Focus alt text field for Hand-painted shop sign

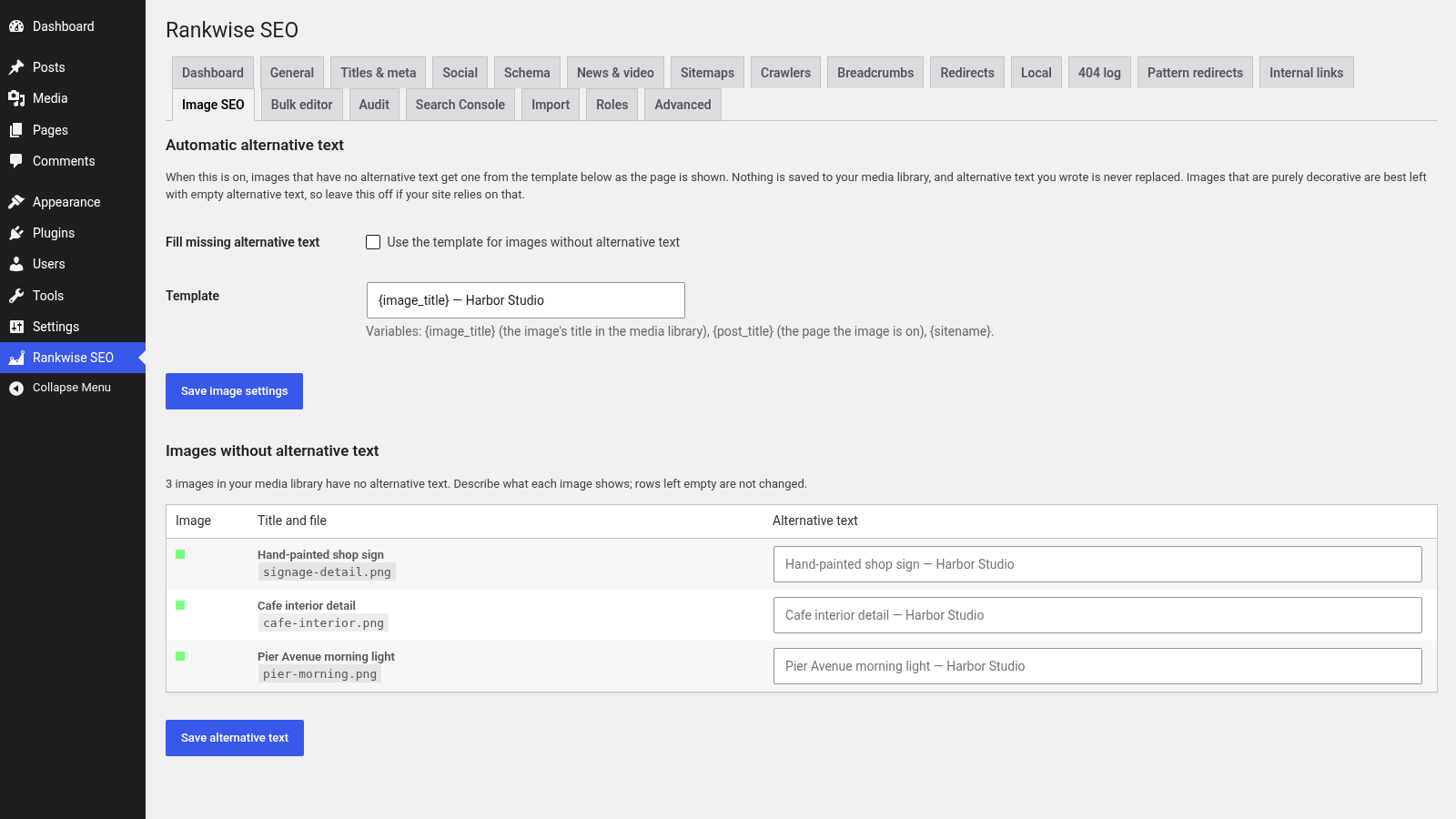tap(1097, 564)
